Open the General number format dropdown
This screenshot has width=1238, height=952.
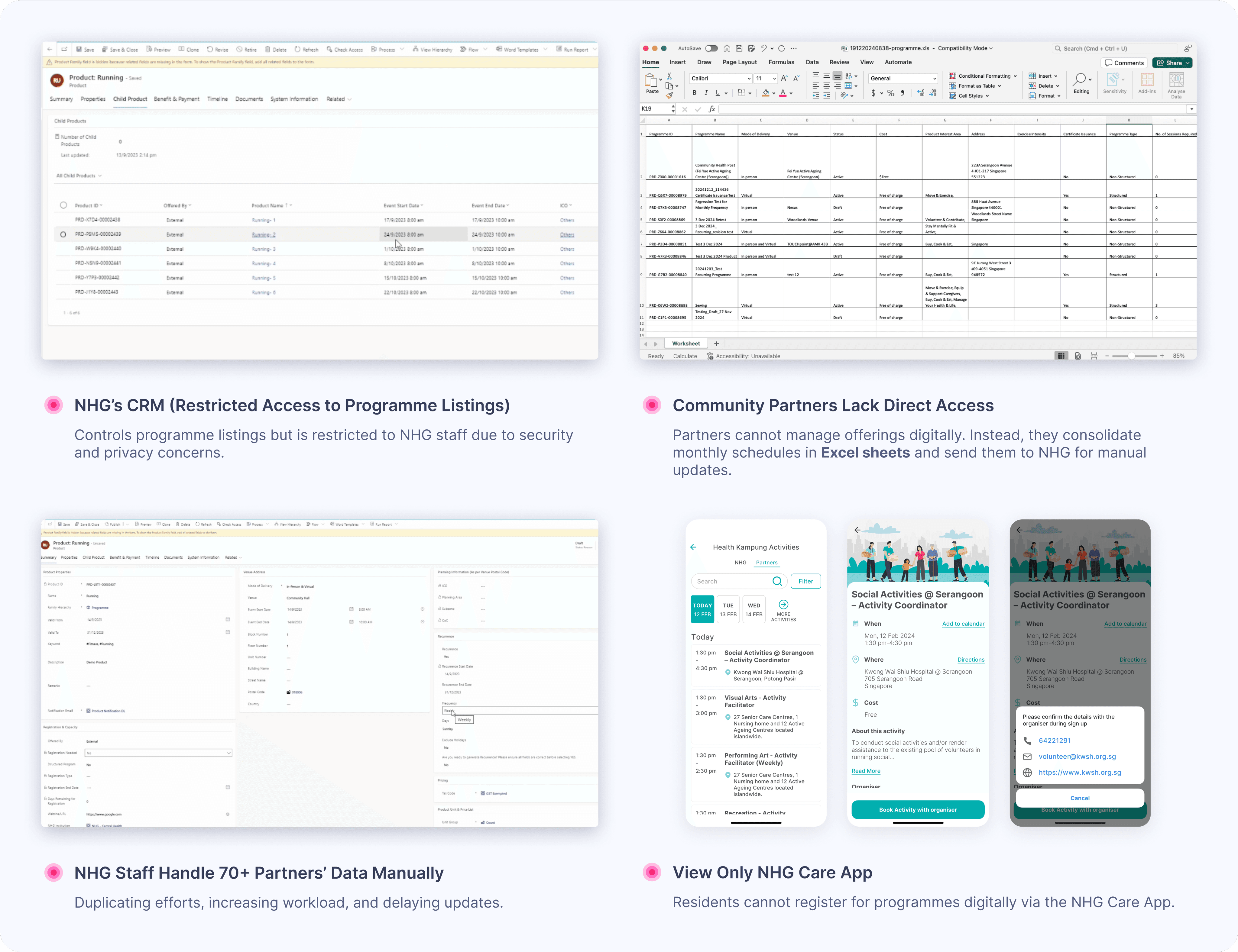point(903,78)
